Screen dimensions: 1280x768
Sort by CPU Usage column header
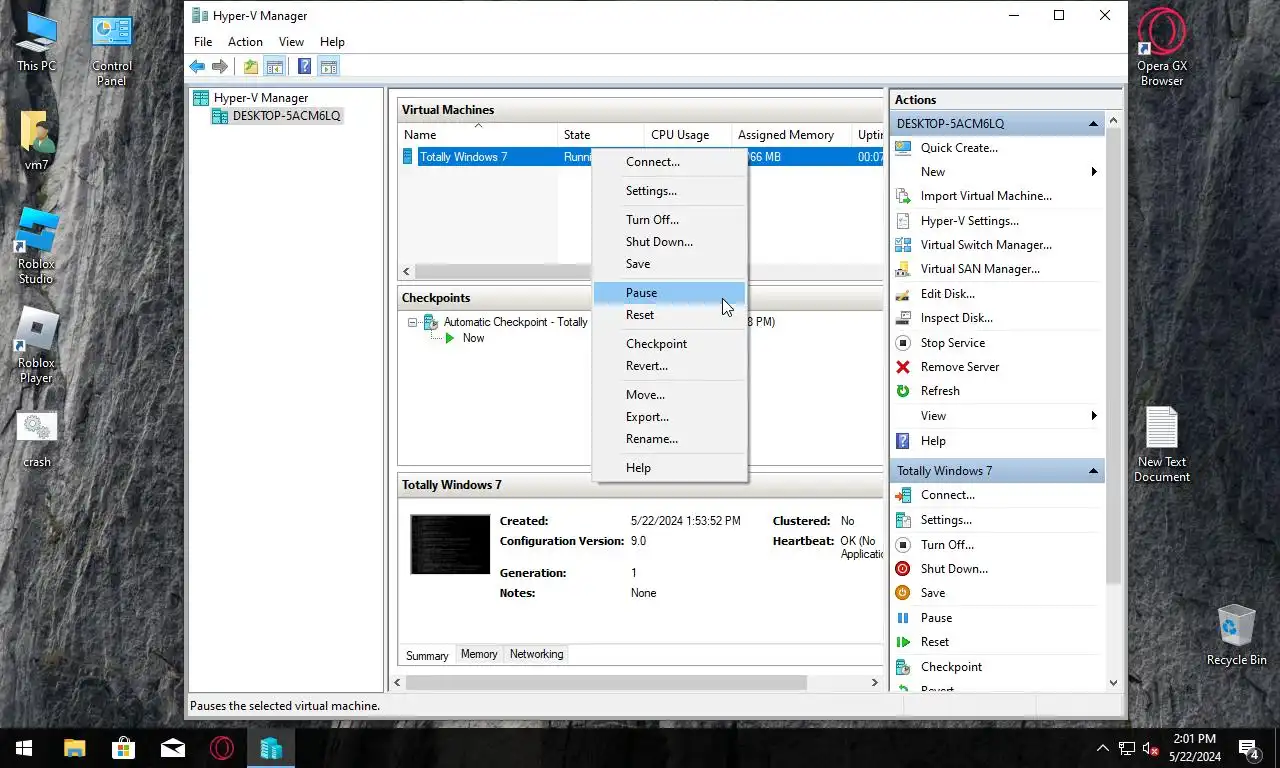click(x=687, y=135)
